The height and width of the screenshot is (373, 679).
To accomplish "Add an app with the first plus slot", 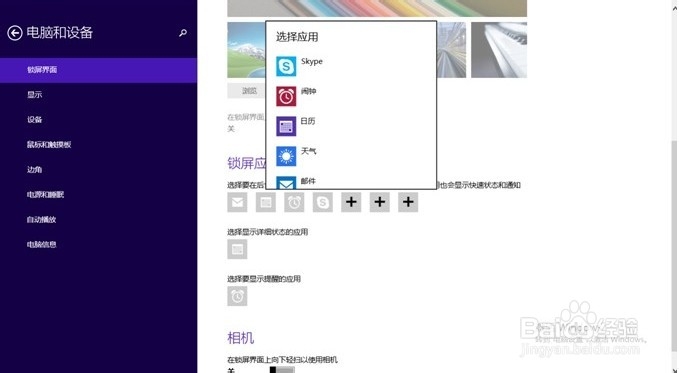I will [x=351, y=202].
